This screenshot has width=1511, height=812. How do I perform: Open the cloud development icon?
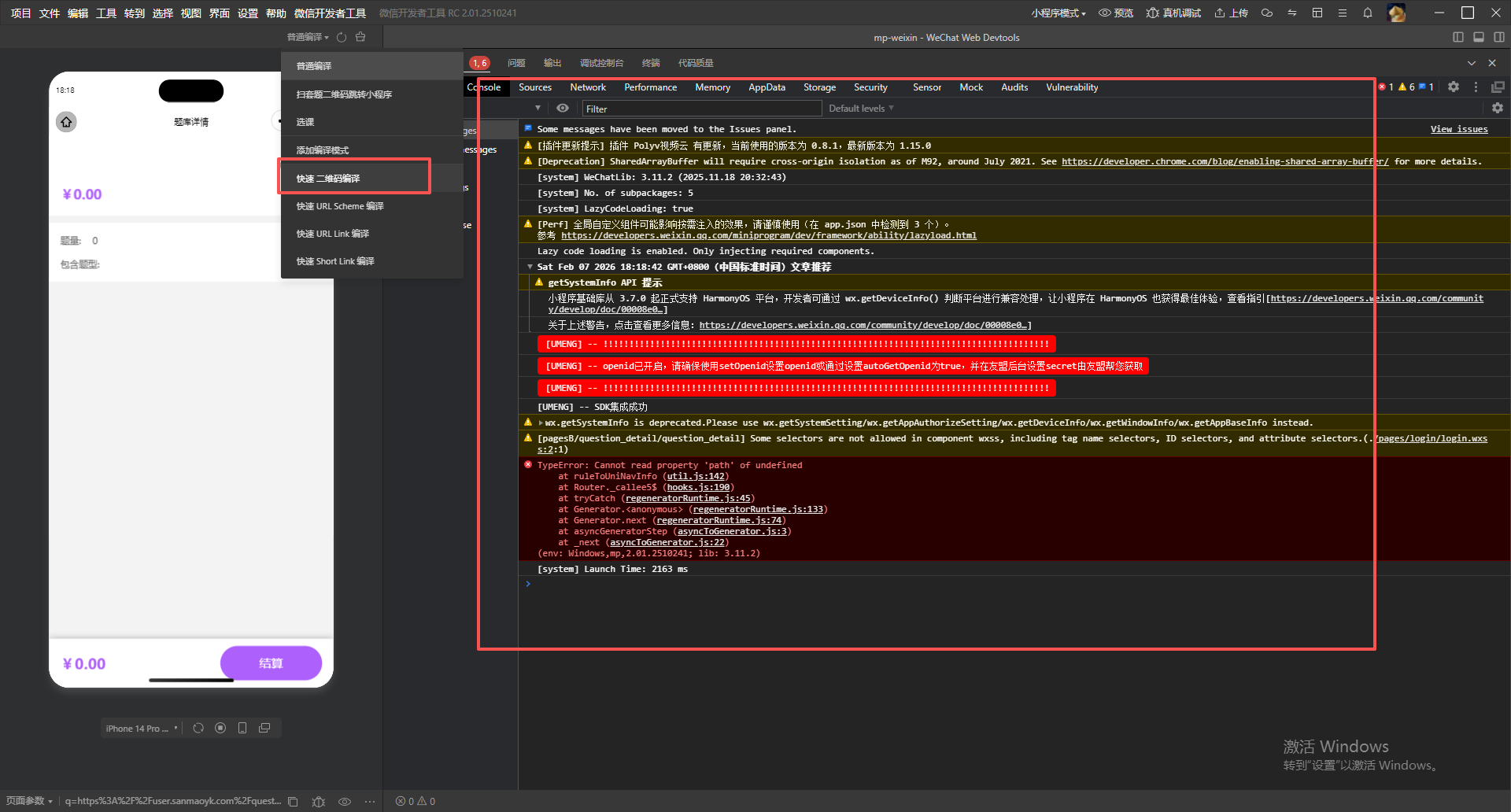click(x=1267, y=13)
